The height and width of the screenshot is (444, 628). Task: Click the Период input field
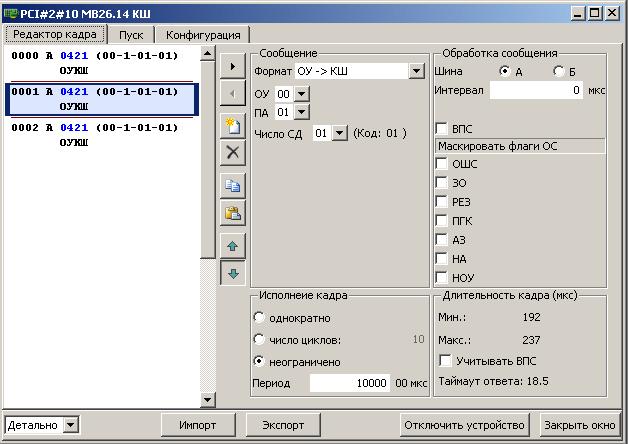pos(350,383)
